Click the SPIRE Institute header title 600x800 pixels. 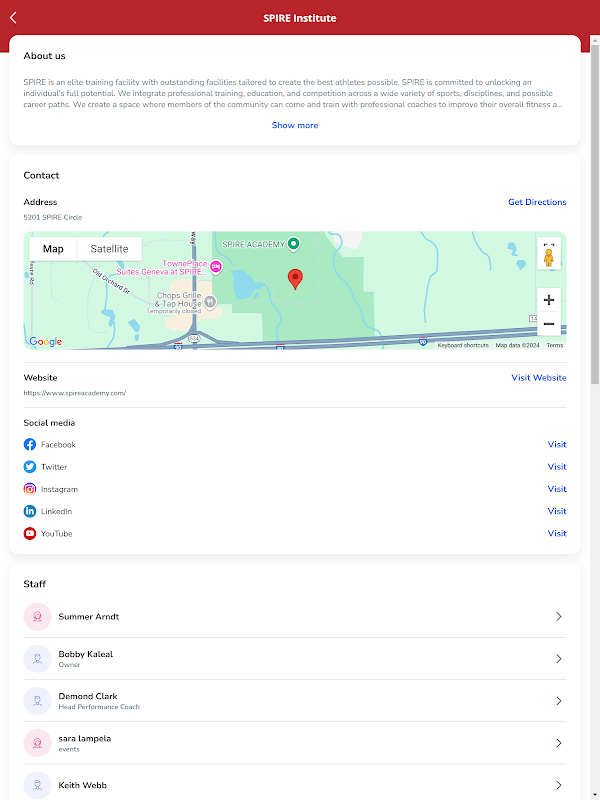tap(299, 18)
